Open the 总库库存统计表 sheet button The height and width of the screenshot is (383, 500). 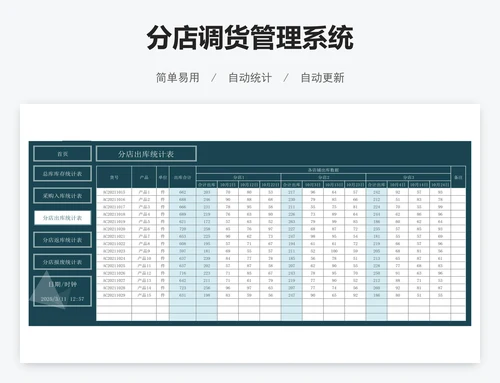click(x=62, y=174)
